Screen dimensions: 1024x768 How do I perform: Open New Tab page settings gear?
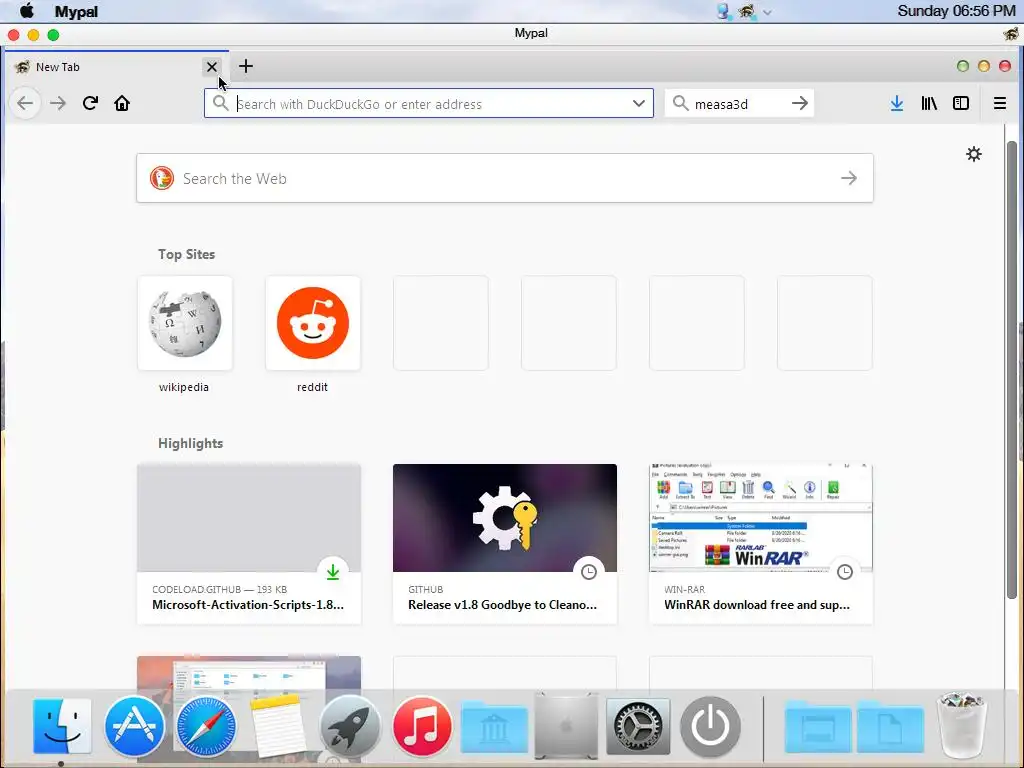click(x=974, y=154)
